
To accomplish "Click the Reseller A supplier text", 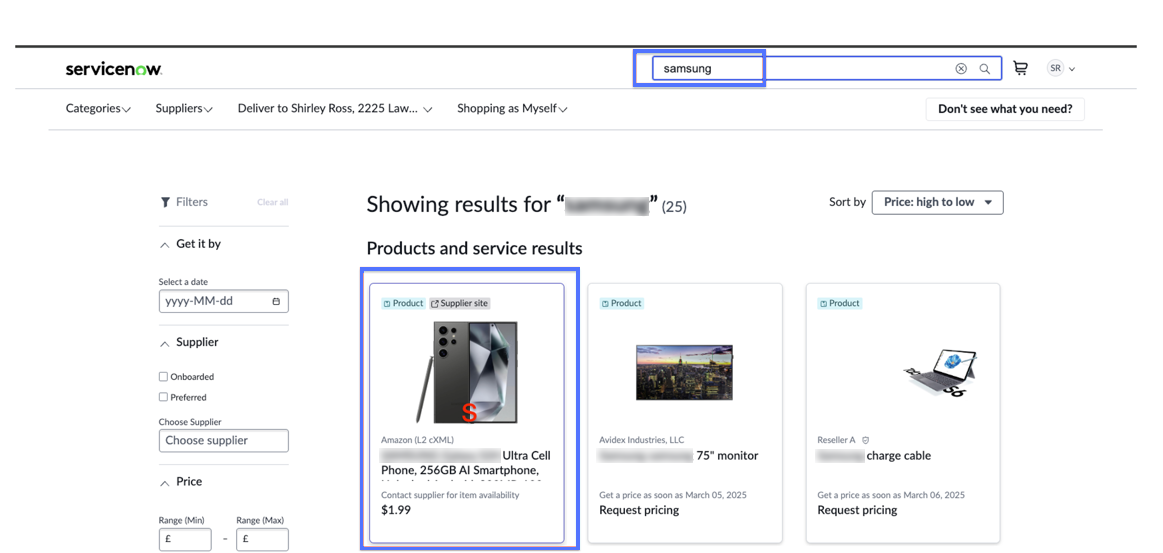I will pyautogui.click(x=836, y=440).
